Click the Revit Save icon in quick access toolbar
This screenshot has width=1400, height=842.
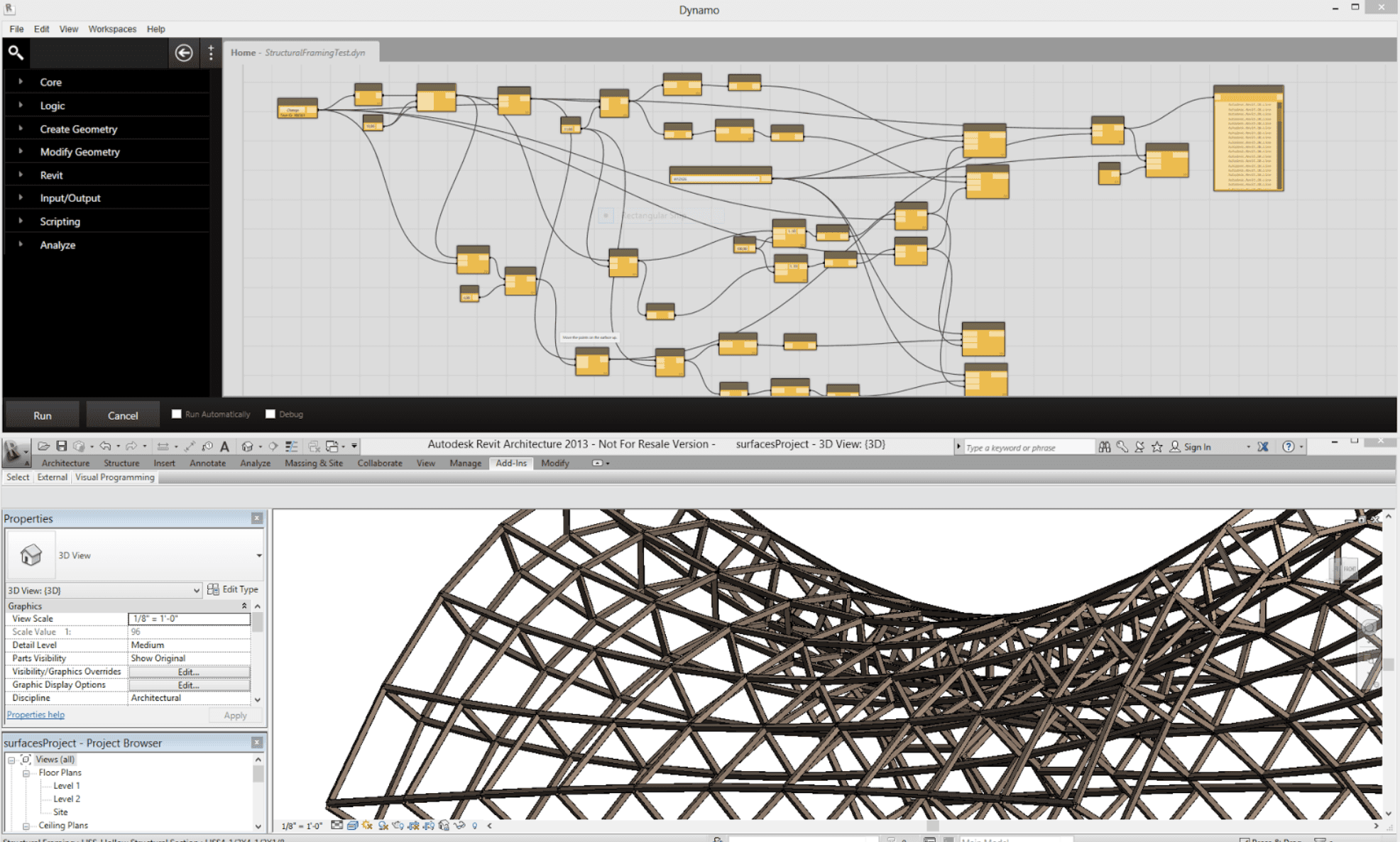coord(62,446)
